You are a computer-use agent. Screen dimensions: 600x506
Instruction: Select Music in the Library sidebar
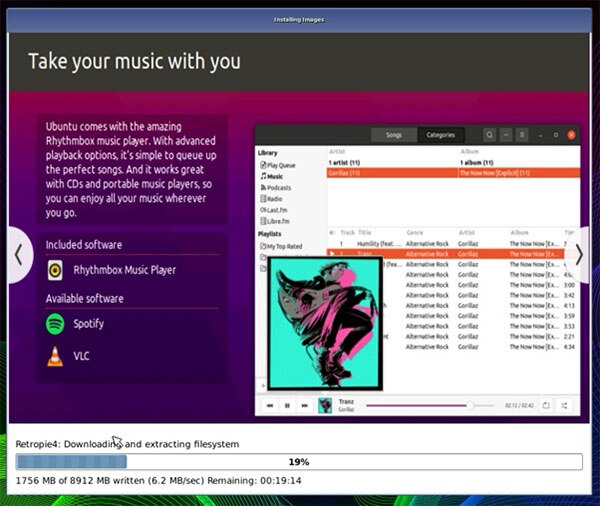point(272,176)
